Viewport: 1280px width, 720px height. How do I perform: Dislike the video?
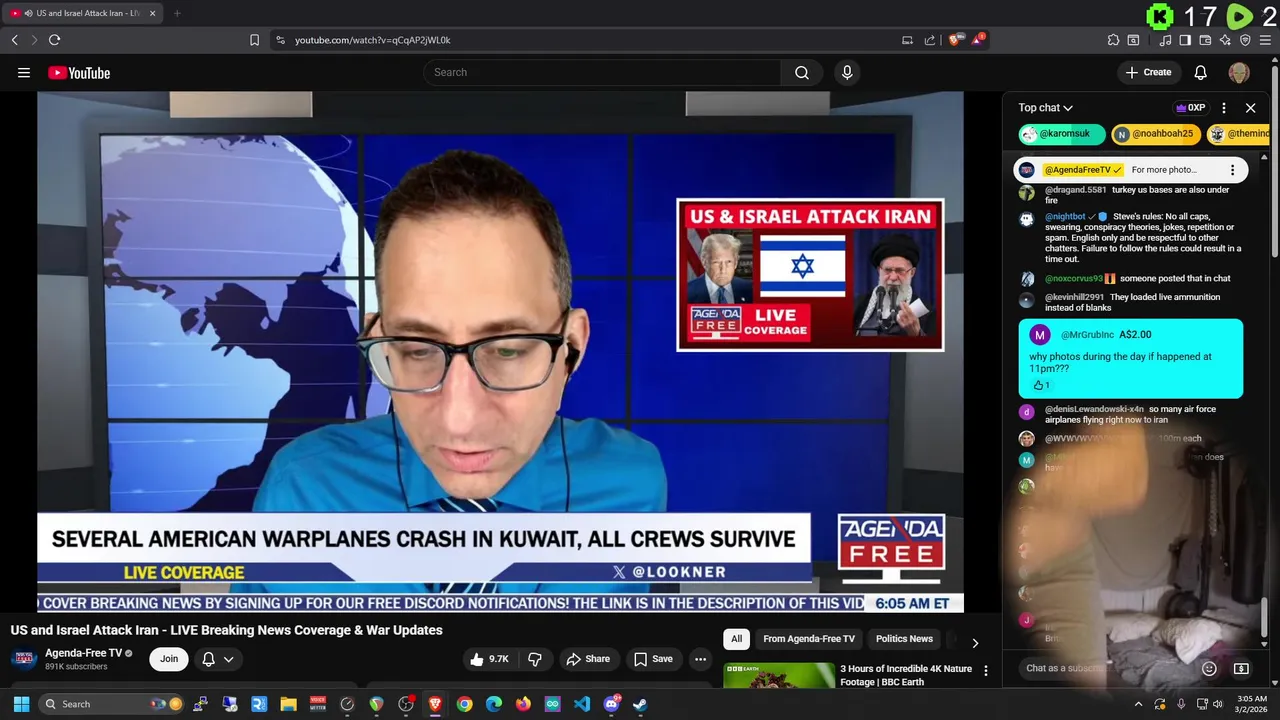coord(535,659)
